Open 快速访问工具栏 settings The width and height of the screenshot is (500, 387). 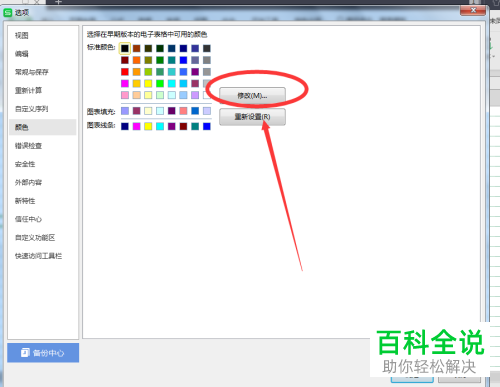[x=38, y=256]
